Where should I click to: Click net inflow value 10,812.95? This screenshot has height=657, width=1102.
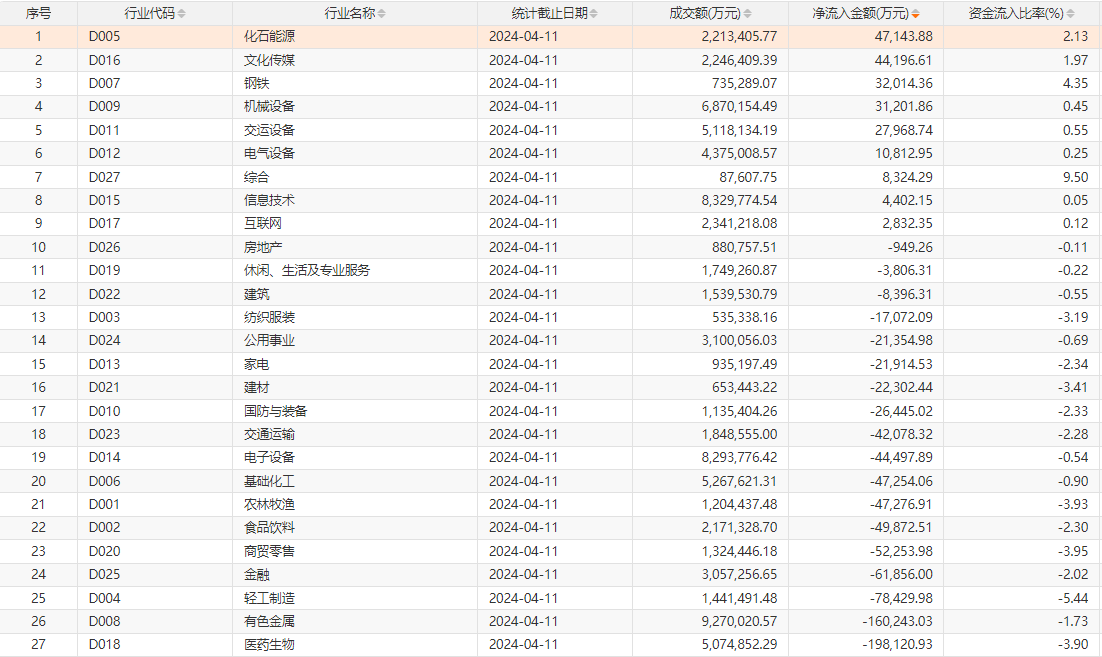[x=904, y=153]
